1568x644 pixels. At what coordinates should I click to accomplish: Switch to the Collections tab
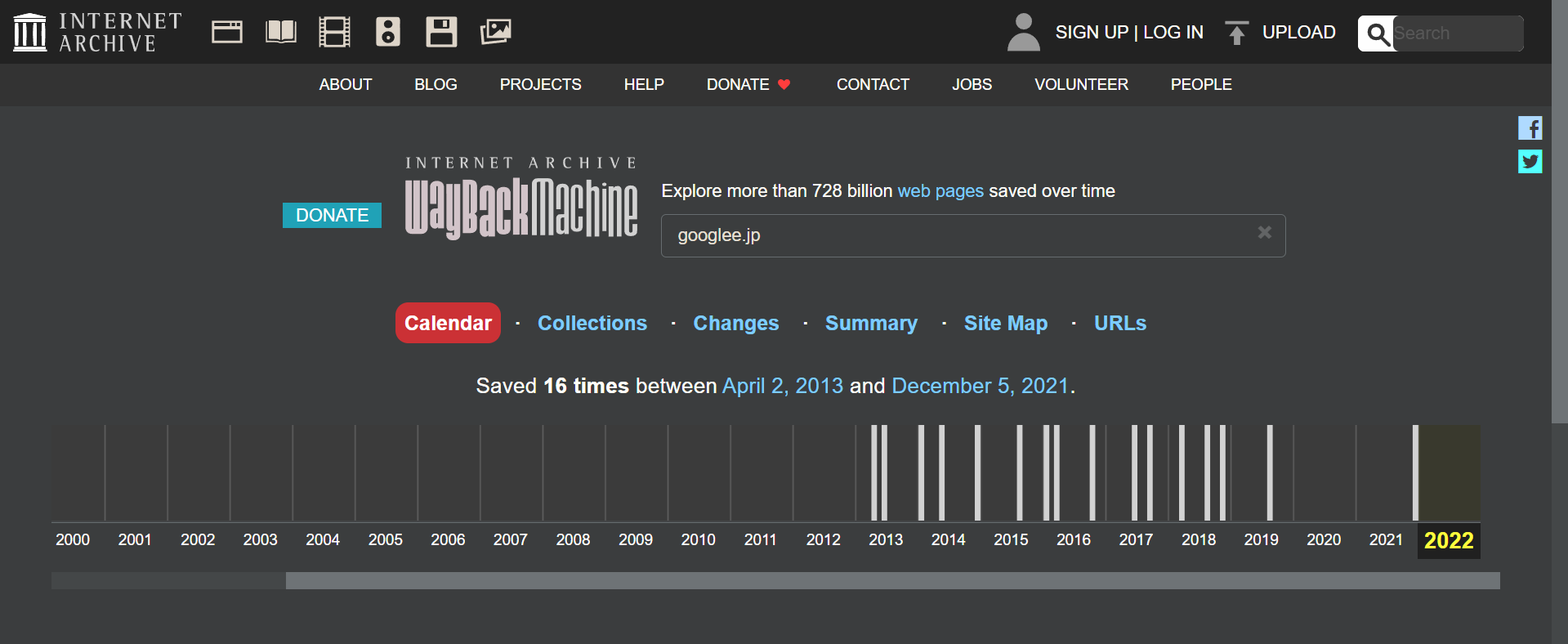(592, 324)
